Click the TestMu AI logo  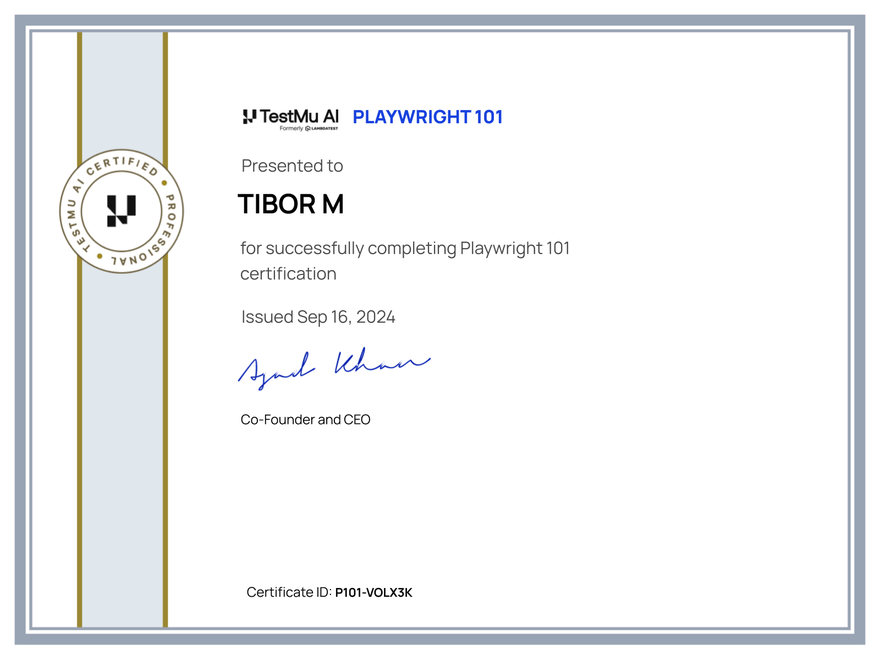click(x=290, y=119)
